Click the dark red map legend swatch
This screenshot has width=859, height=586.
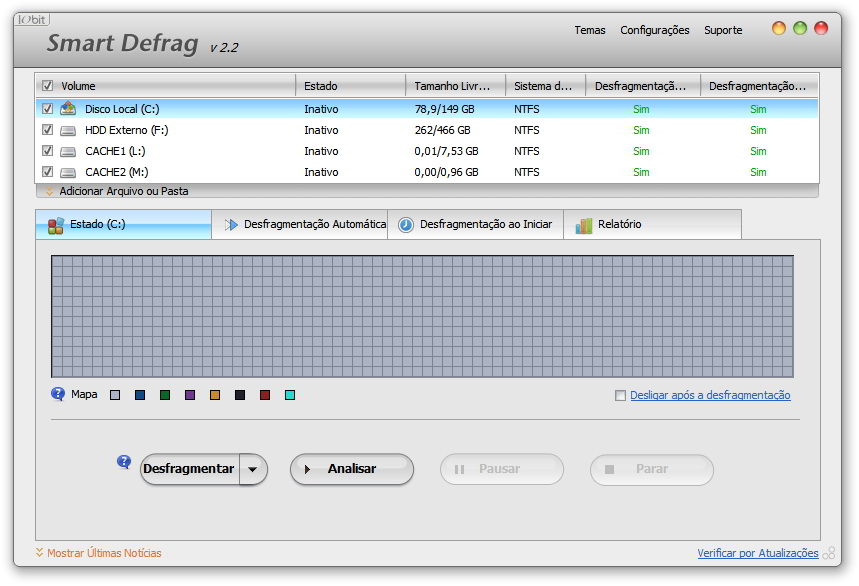pos(265,395)
